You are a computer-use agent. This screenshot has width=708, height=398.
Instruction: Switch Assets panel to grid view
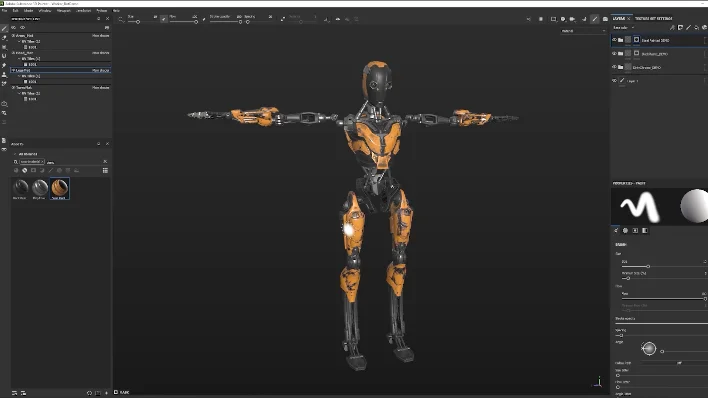105,170
